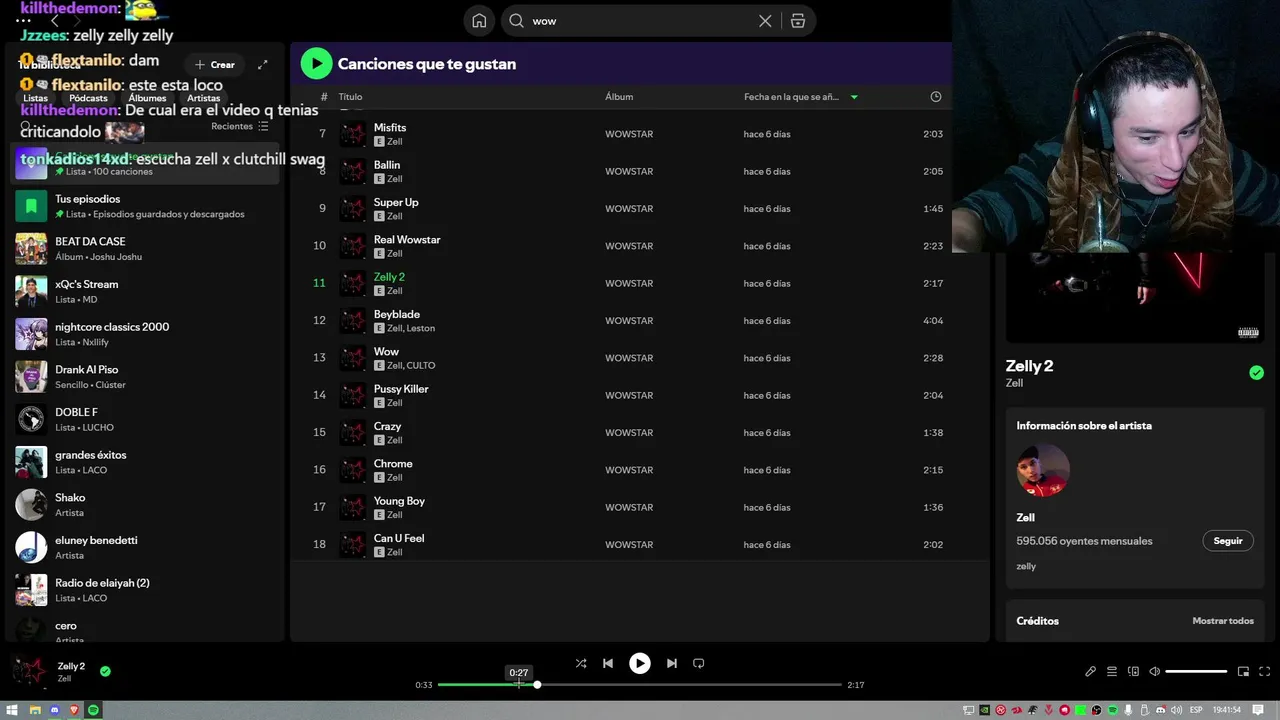Select the song Misfits
Viewport: 1280px width, 720px height.
pyautogui.click(x=390, y=128)
